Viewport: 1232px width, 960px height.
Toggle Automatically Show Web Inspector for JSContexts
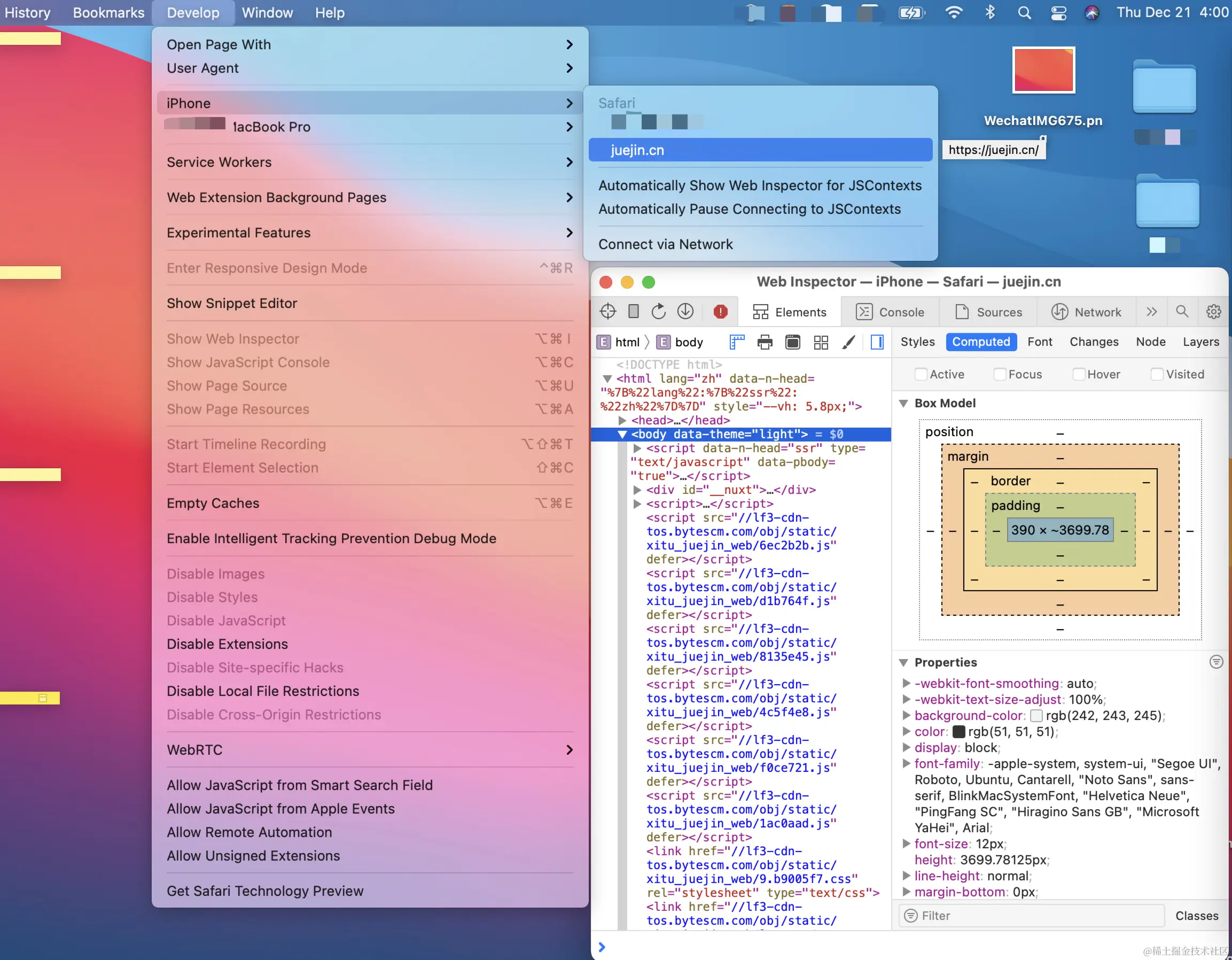[x=760, y=185]
